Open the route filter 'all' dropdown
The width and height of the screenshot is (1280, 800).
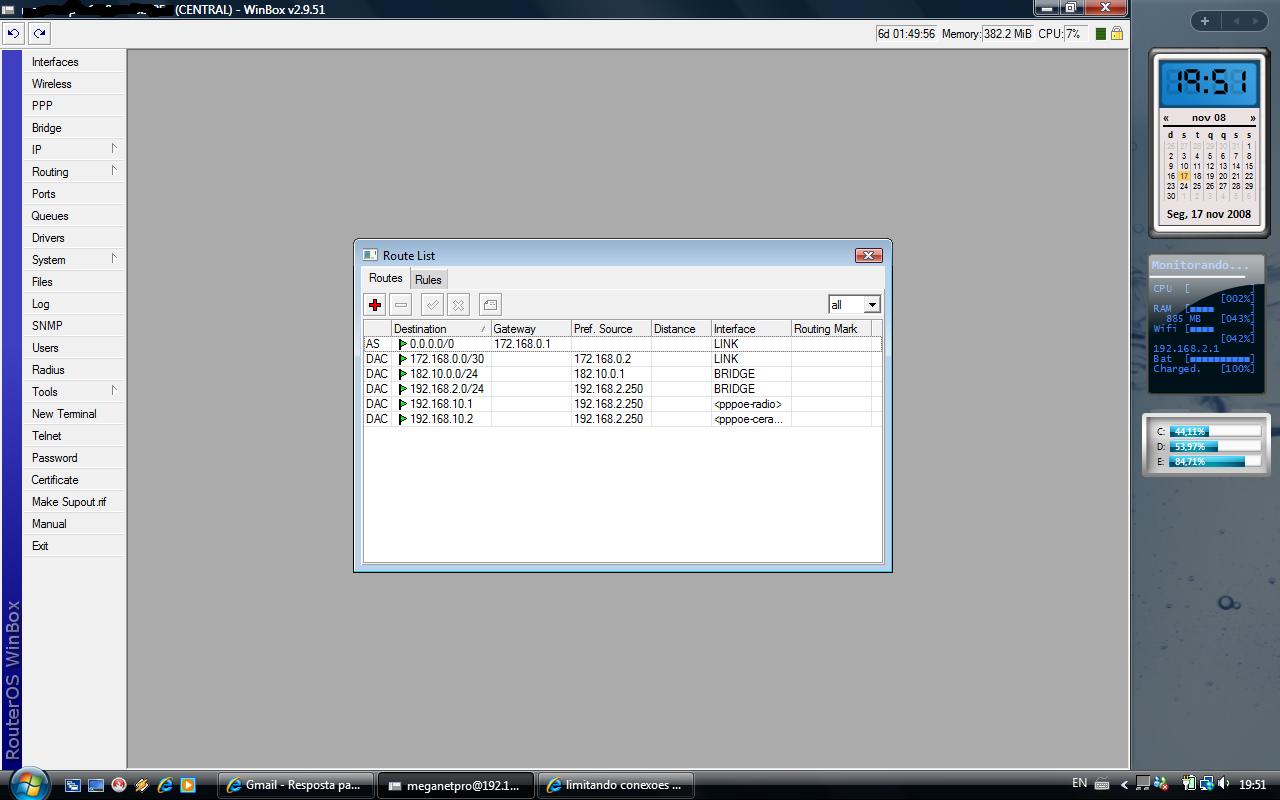[872, 305]
